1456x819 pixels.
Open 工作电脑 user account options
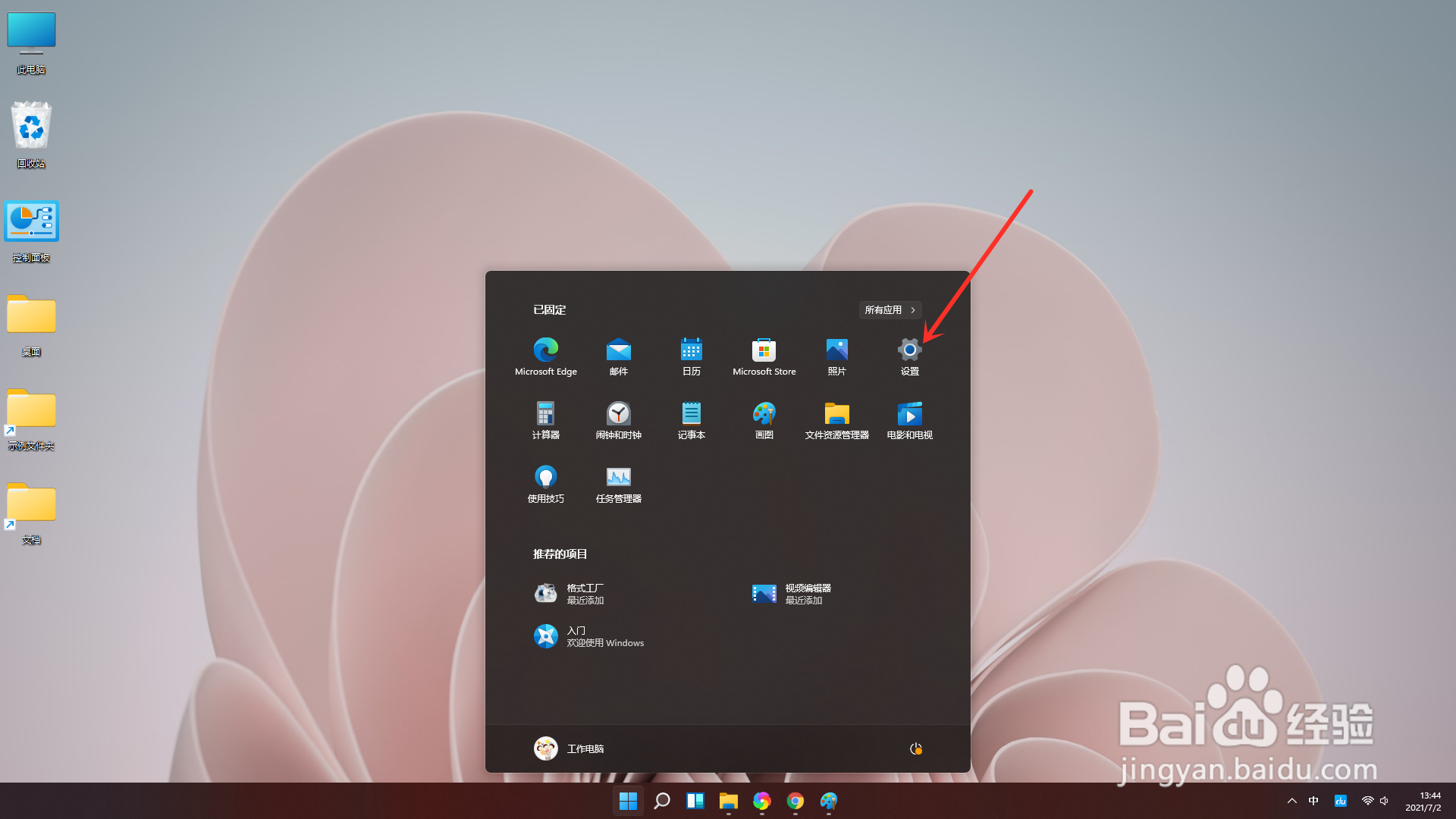pos(569,748)
